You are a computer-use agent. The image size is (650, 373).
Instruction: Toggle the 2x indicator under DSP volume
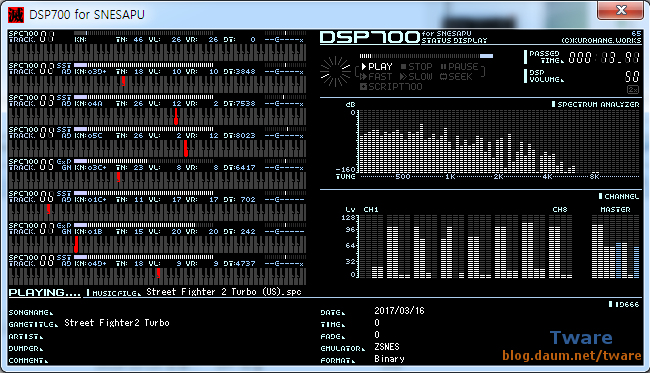pos(633,90)
